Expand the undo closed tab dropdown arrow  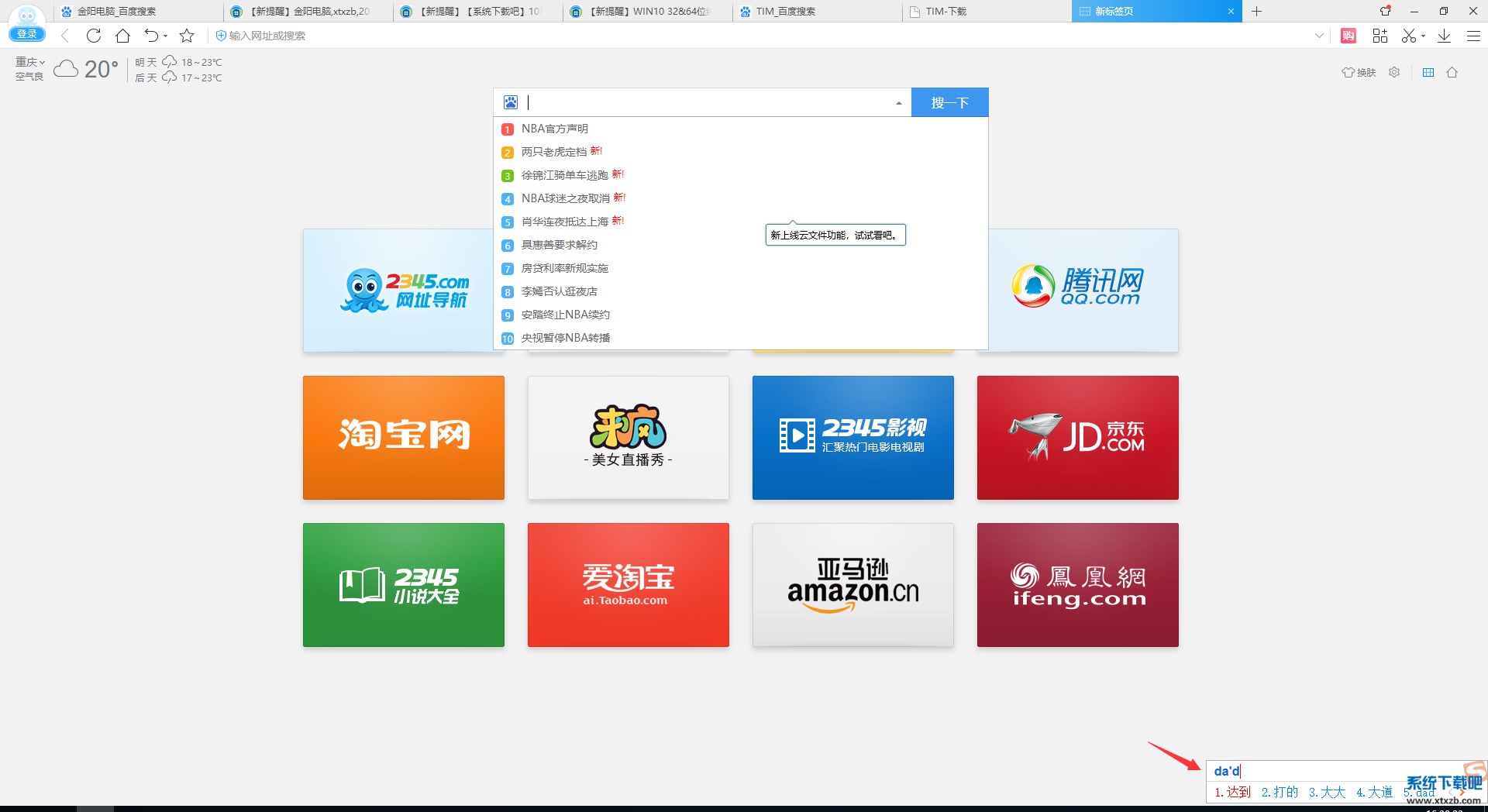coord(166,36)
